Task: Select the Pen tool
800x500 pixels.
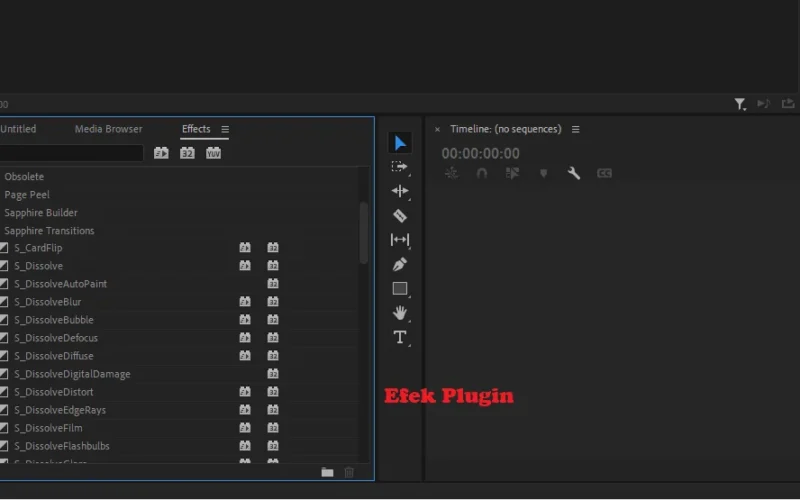Action: [400, 264]
